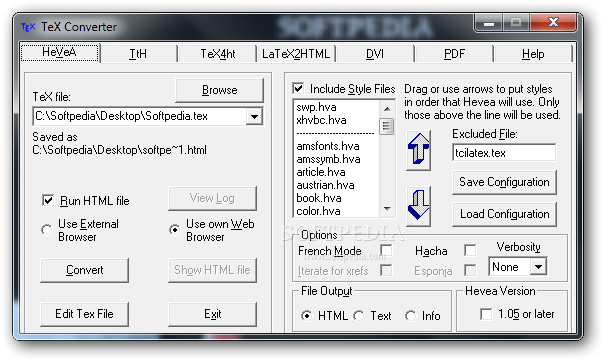This screenshot has height=361, width=604.
Task: Close the TeX Converter window
Action: [553, 22]
